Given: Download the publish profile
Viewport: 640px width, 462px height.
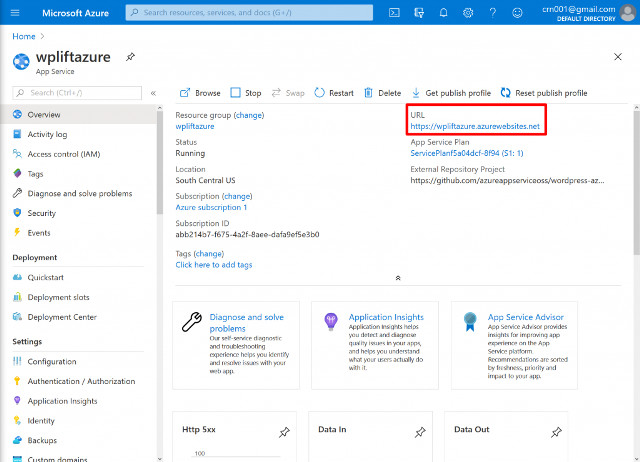Looking at the screenshot, I should point(451,93).
